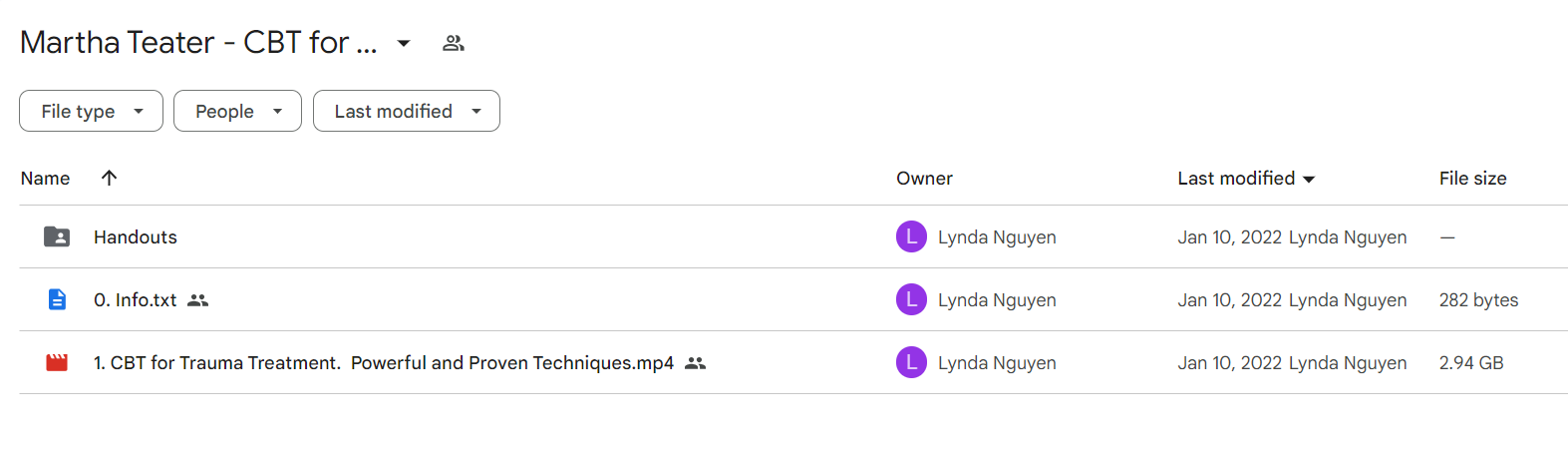The height and width of the screenshot is (456, 1568).
Task: Expand the People filter
Action: click(237, 111)
